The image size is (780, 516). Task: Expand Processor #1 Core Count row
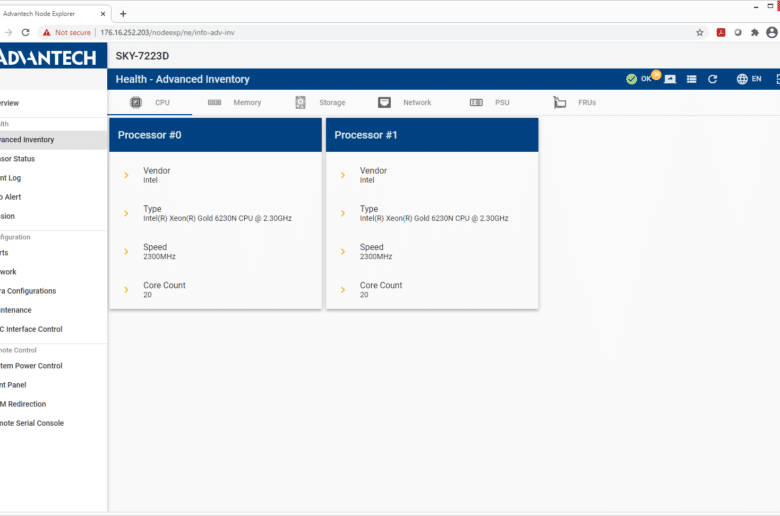click(x=432, y=290)
